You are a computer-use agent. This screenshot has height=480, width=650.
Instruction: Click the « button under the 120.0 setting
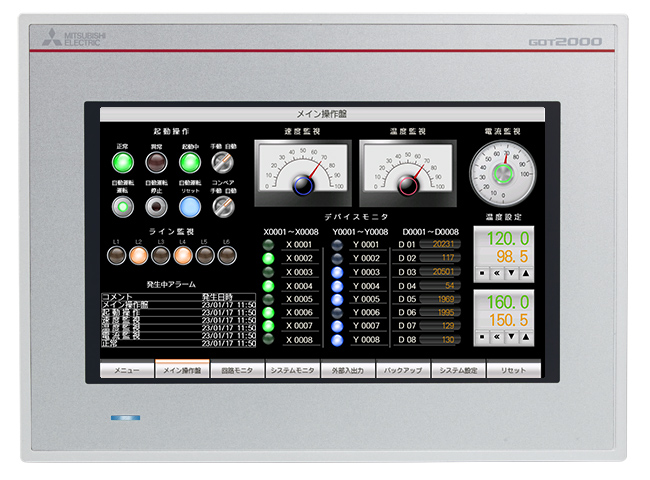(497, 273)
